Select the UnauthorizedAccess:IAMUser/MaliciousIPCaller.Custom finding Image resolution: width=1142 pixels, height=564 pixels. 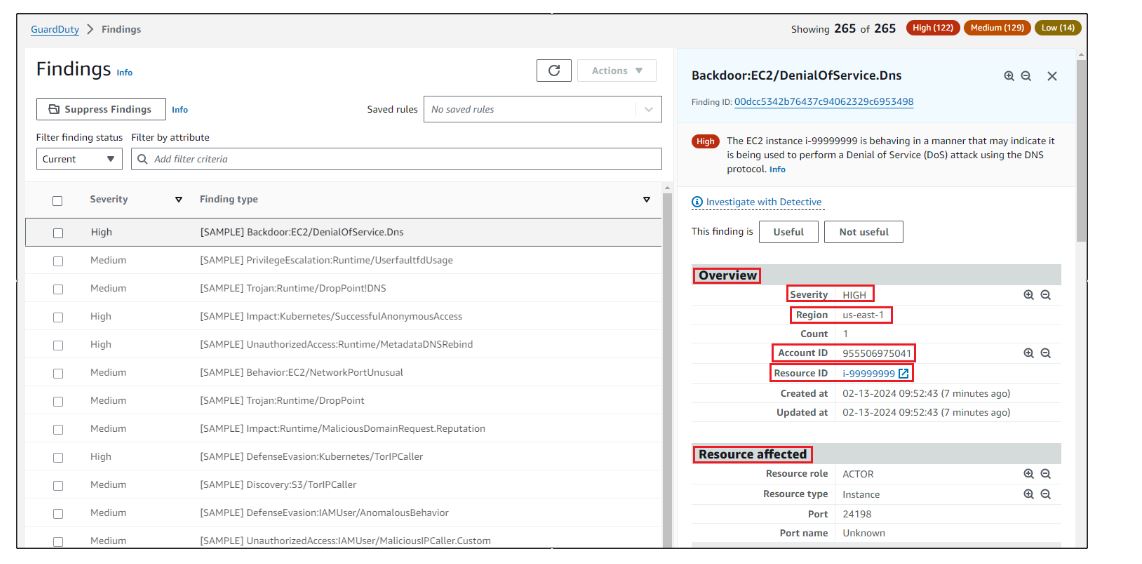tap(344, 540)
